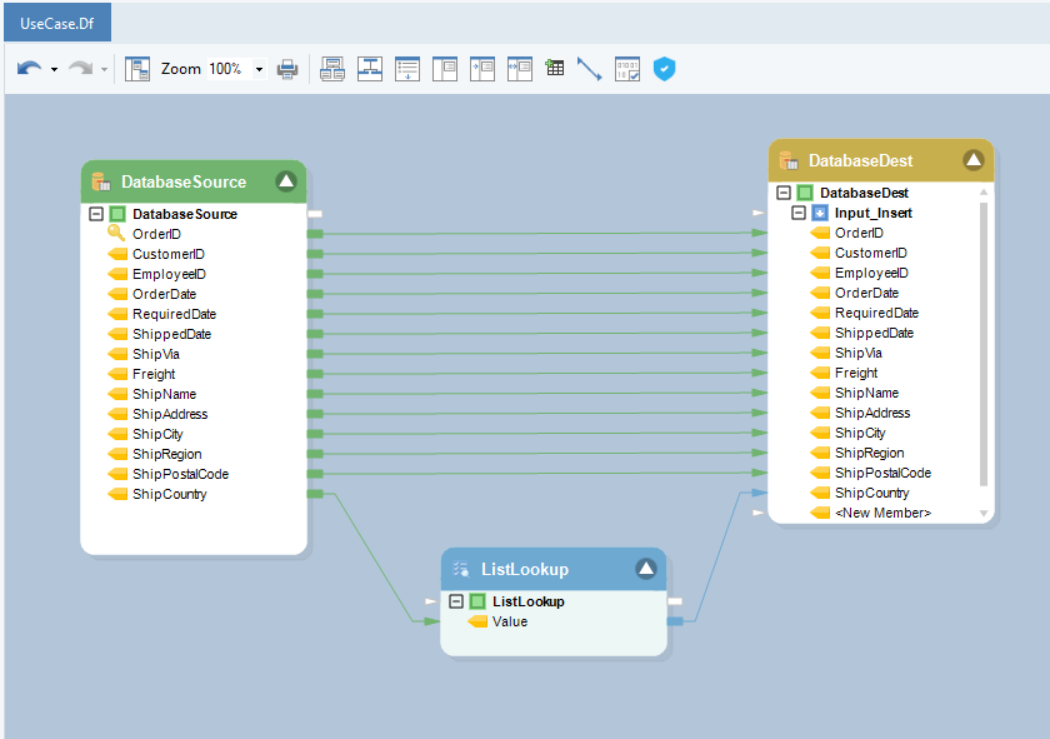Collapse the DatabaseSource object with header triangle
Image resolution: width=1050 pixels, height=739 pixels.
coord(286,181)
